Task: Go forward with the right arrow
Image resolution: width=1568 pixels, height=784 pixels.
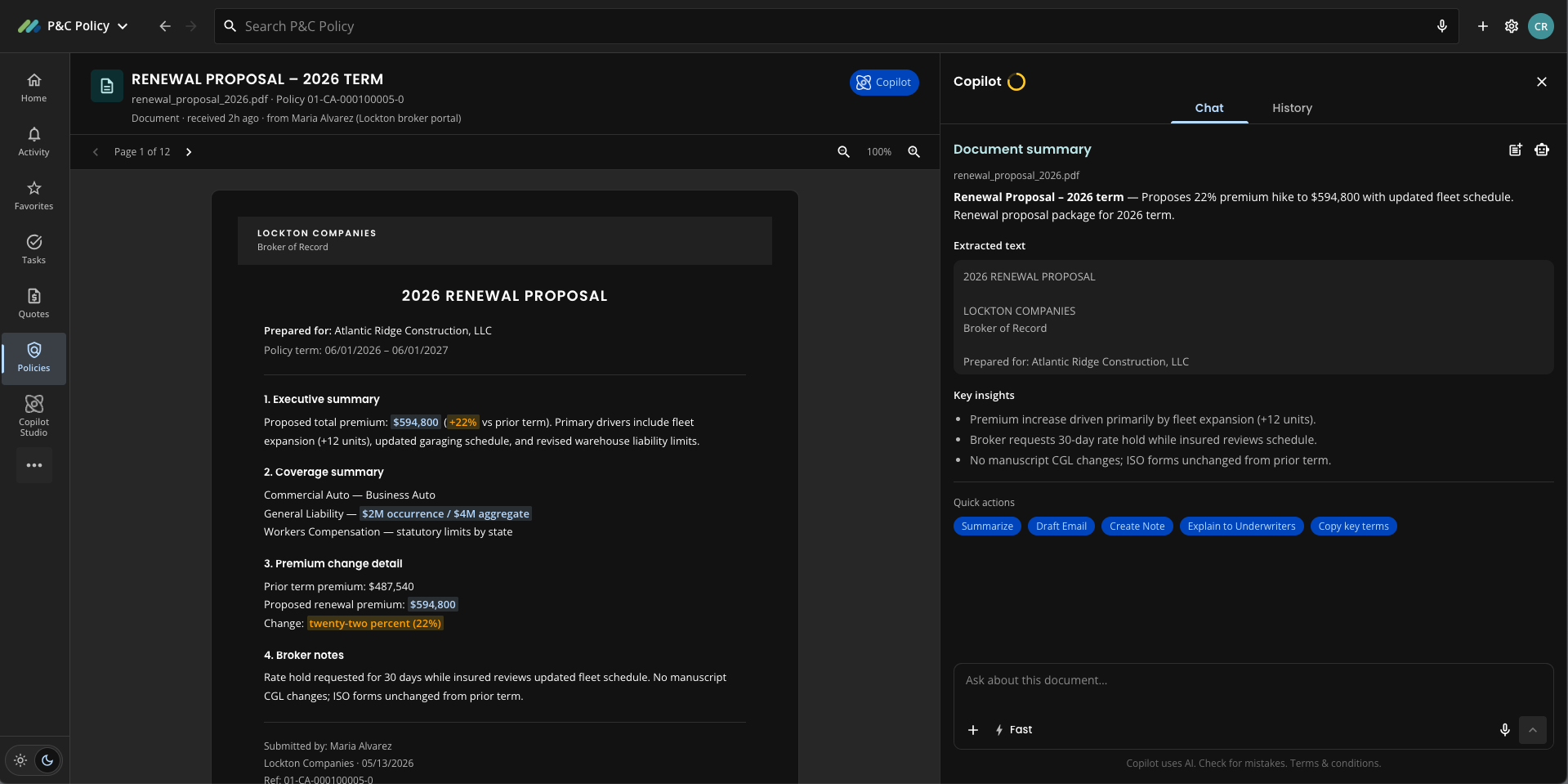Action: pyautogui.click(x=191, y=26)
